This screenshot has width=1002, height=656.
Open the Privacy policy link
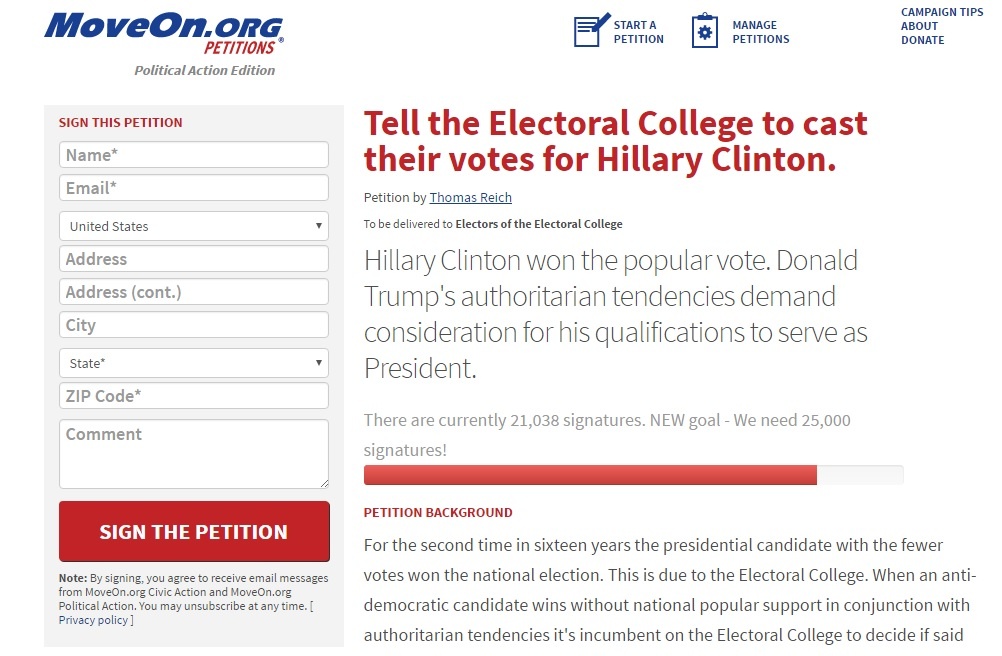pyautogui.click(x=93, y=620)
